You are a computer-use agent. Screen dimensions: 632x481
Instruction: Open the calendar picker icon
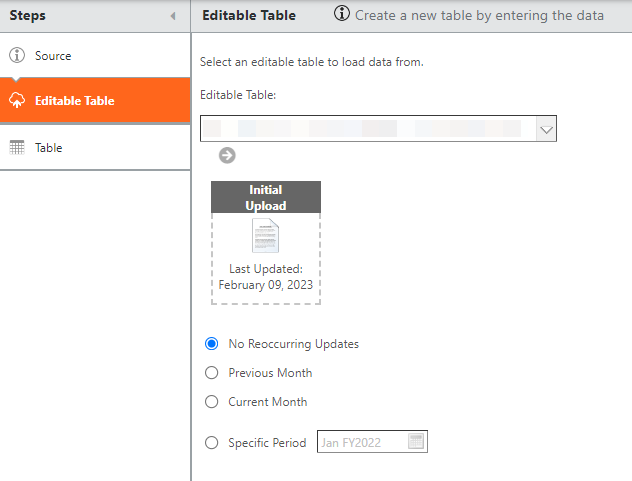click(x=416, y=441)
